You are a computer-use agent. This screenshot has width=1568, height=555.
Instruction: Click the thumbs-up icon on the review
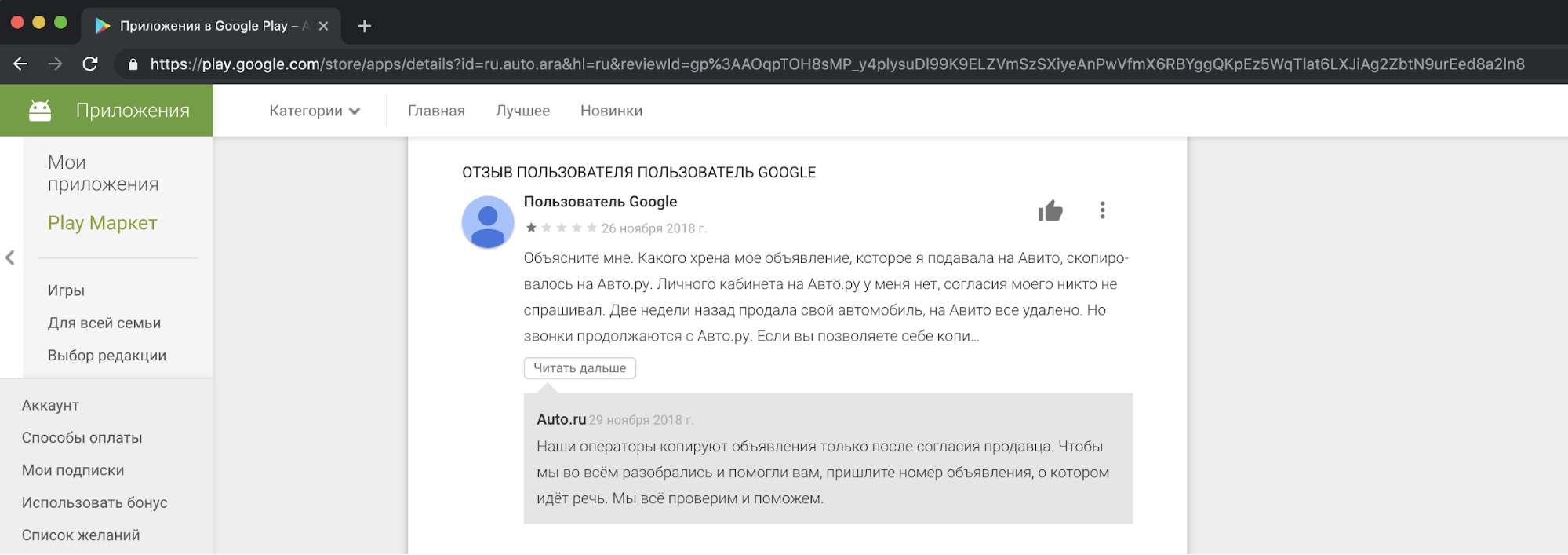(1050, 210)
